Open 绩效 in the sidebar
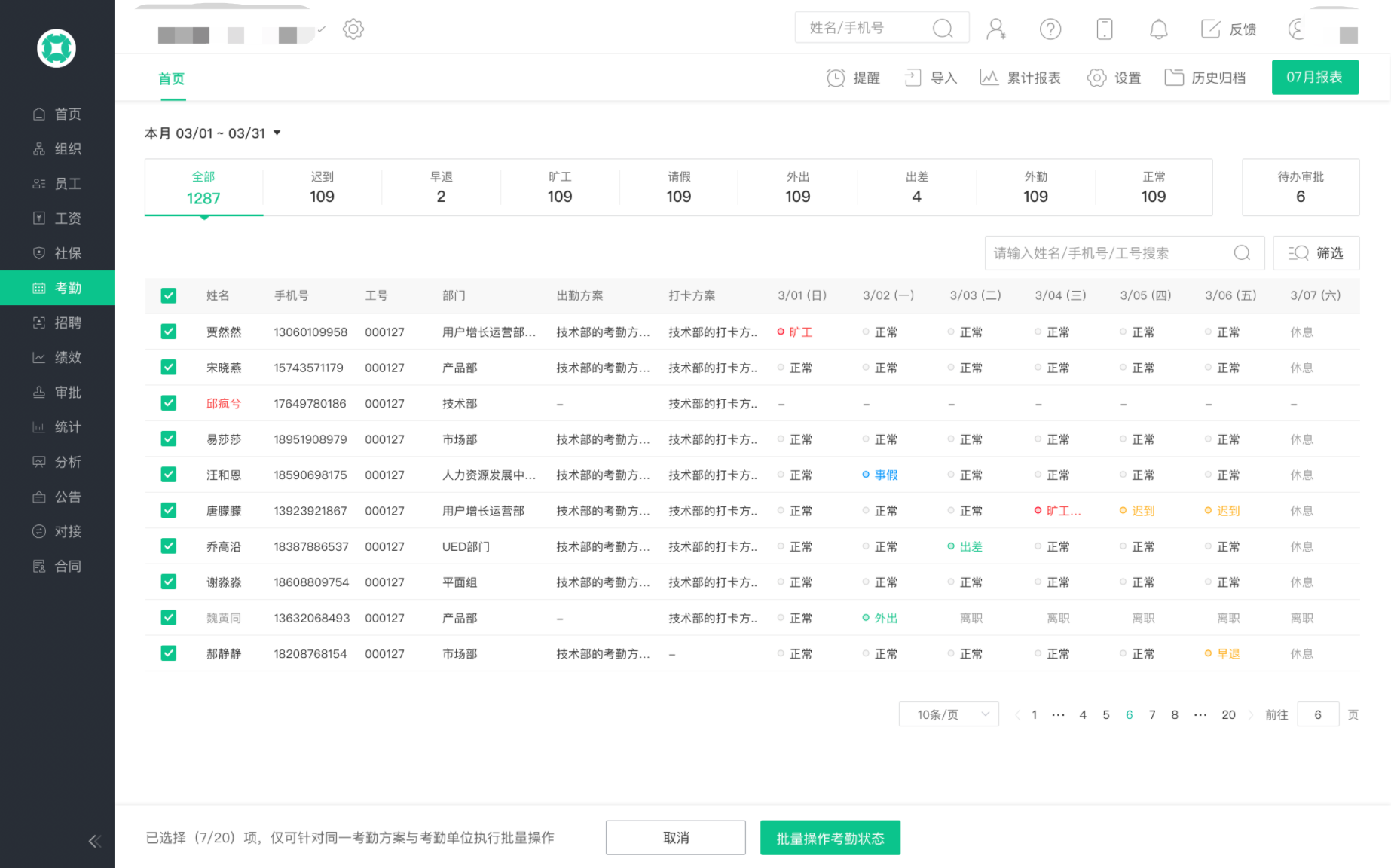The height and width of the screenshot is (868, 1391). tap(57, 357)
